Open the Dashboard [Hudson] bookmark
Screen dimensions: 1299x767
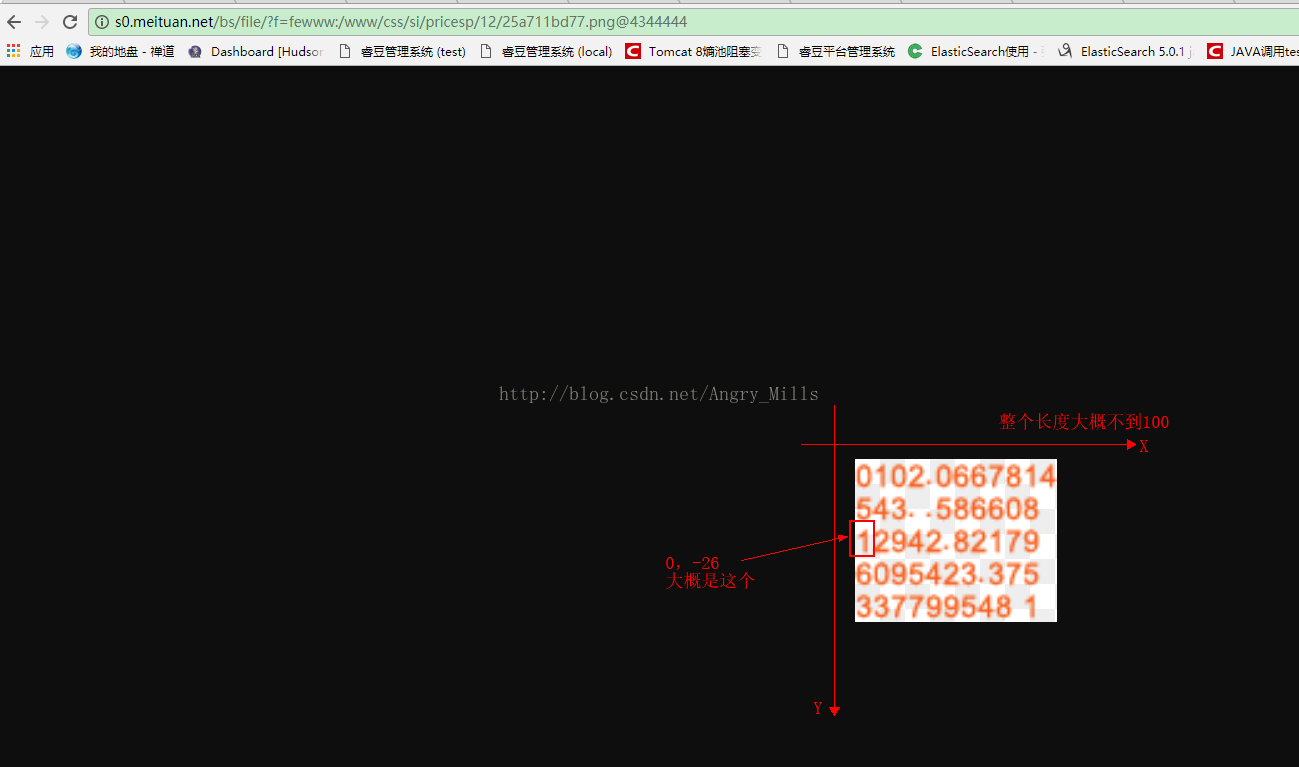(256, 51)
